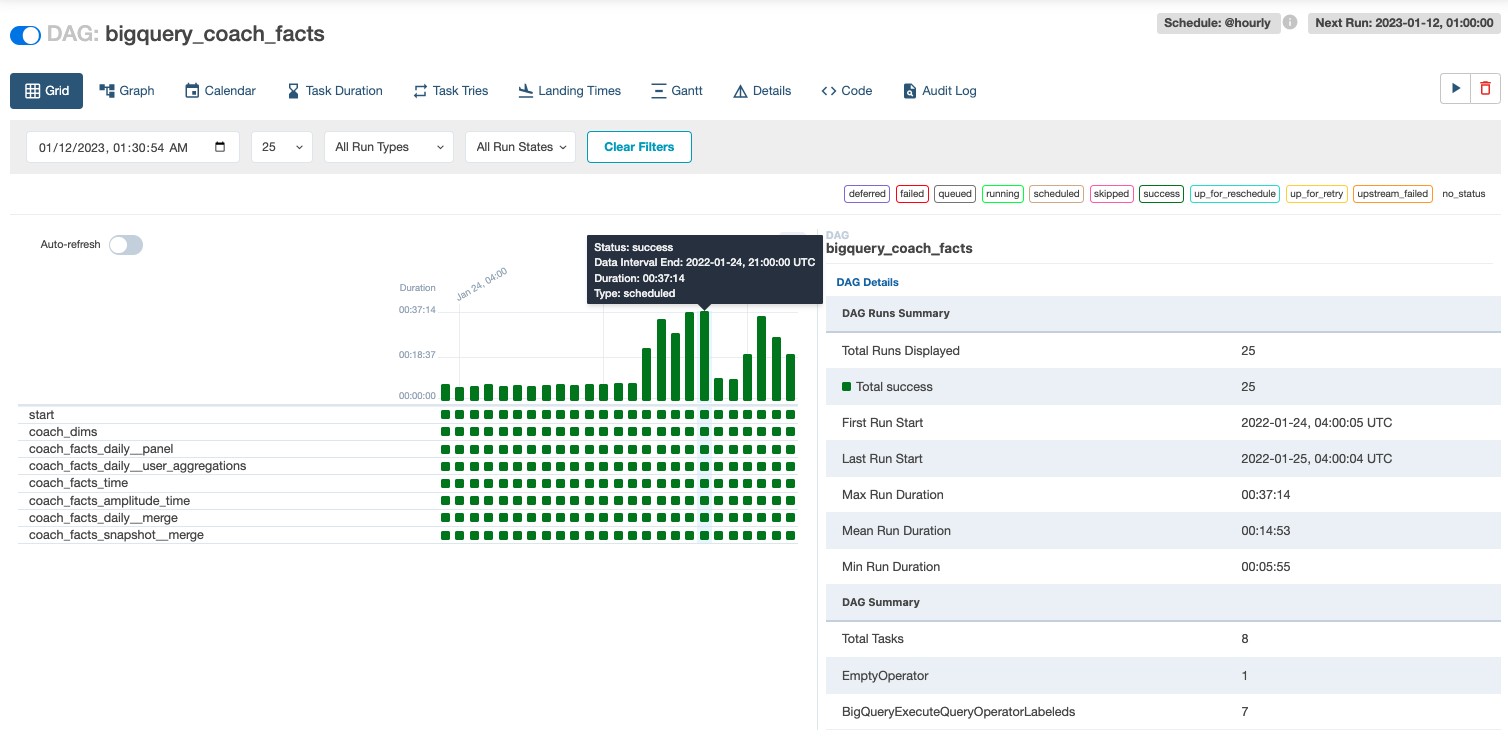
Task: Open the All Run States dropdown
Action: (520, 147)
